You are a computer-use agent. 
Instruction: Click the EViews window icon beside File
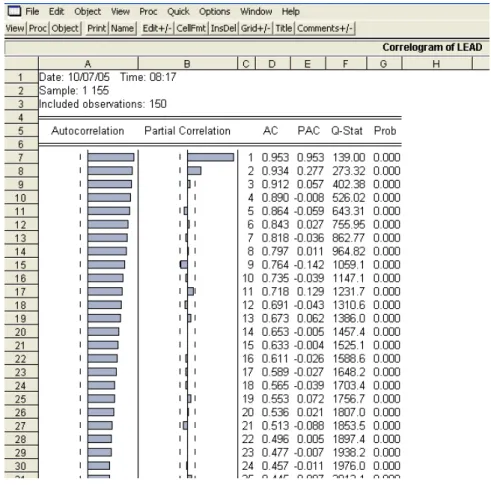[x=14, y=11]
